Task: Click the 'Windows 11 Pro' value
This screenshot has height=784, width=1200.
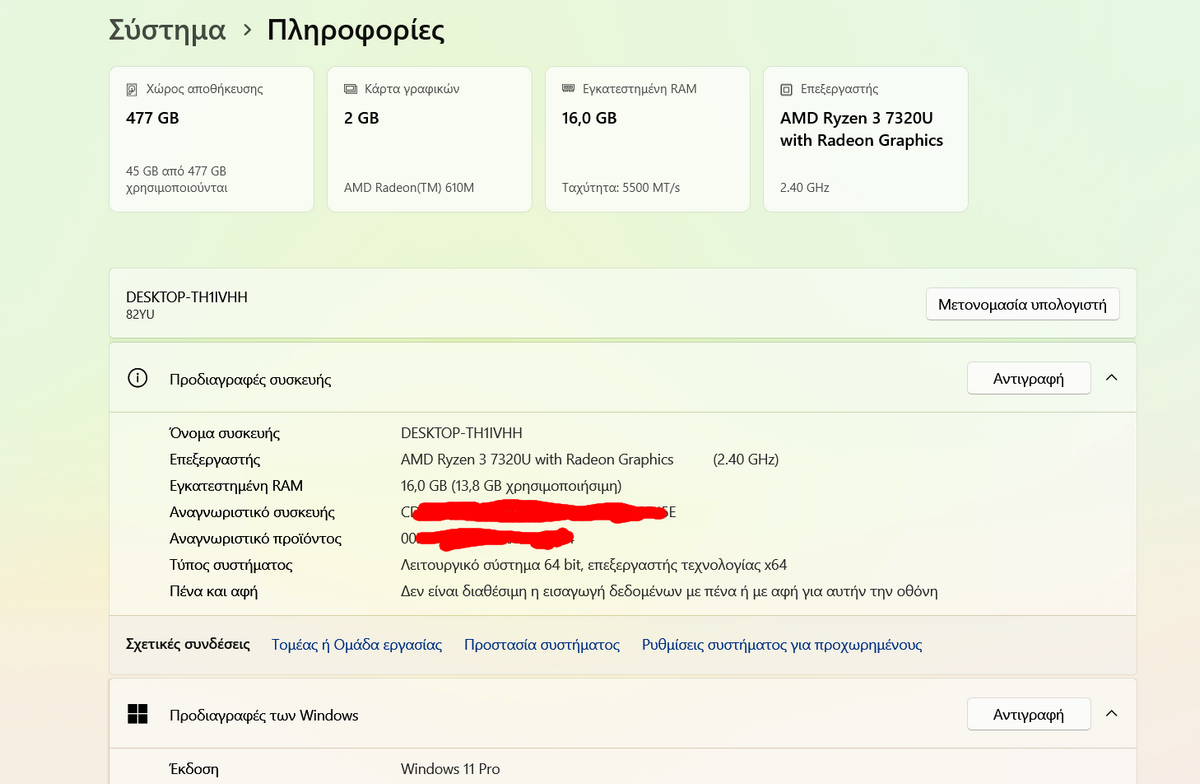Action: (450, 769)
